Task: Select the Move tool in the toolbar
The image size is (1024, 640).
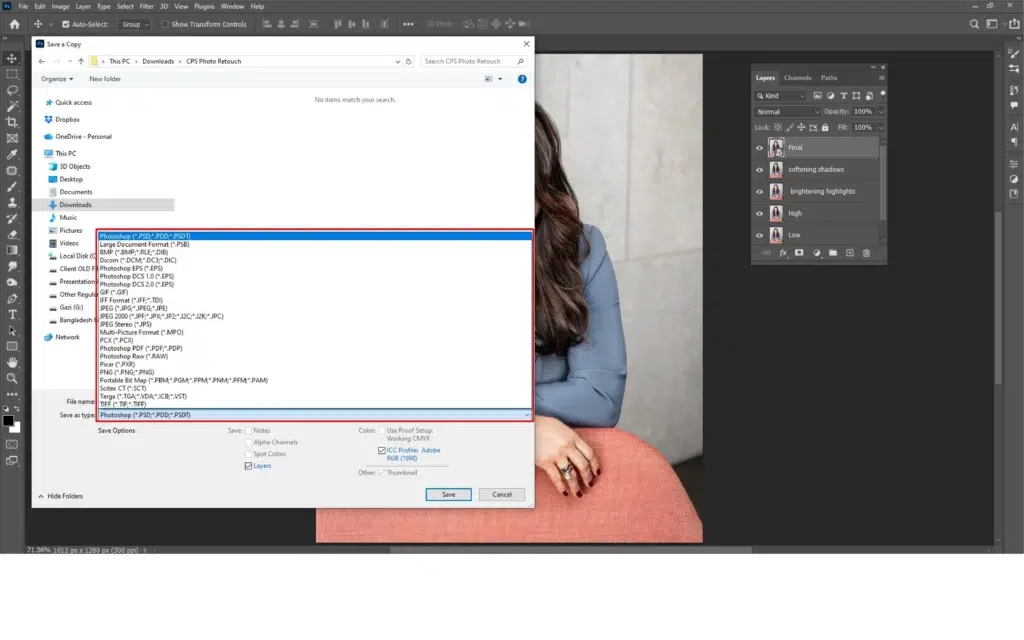Action: (12, 58)
